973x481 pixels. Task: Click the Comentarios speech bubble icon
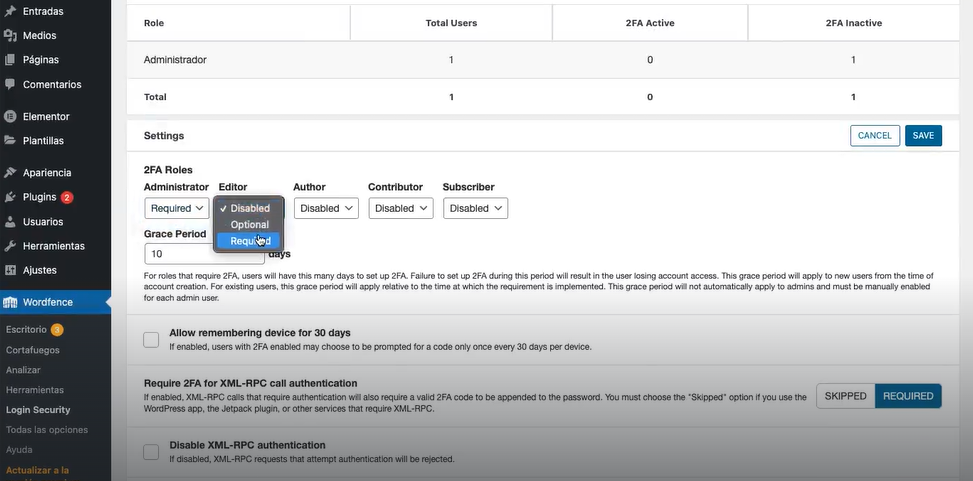pos(10,84)
